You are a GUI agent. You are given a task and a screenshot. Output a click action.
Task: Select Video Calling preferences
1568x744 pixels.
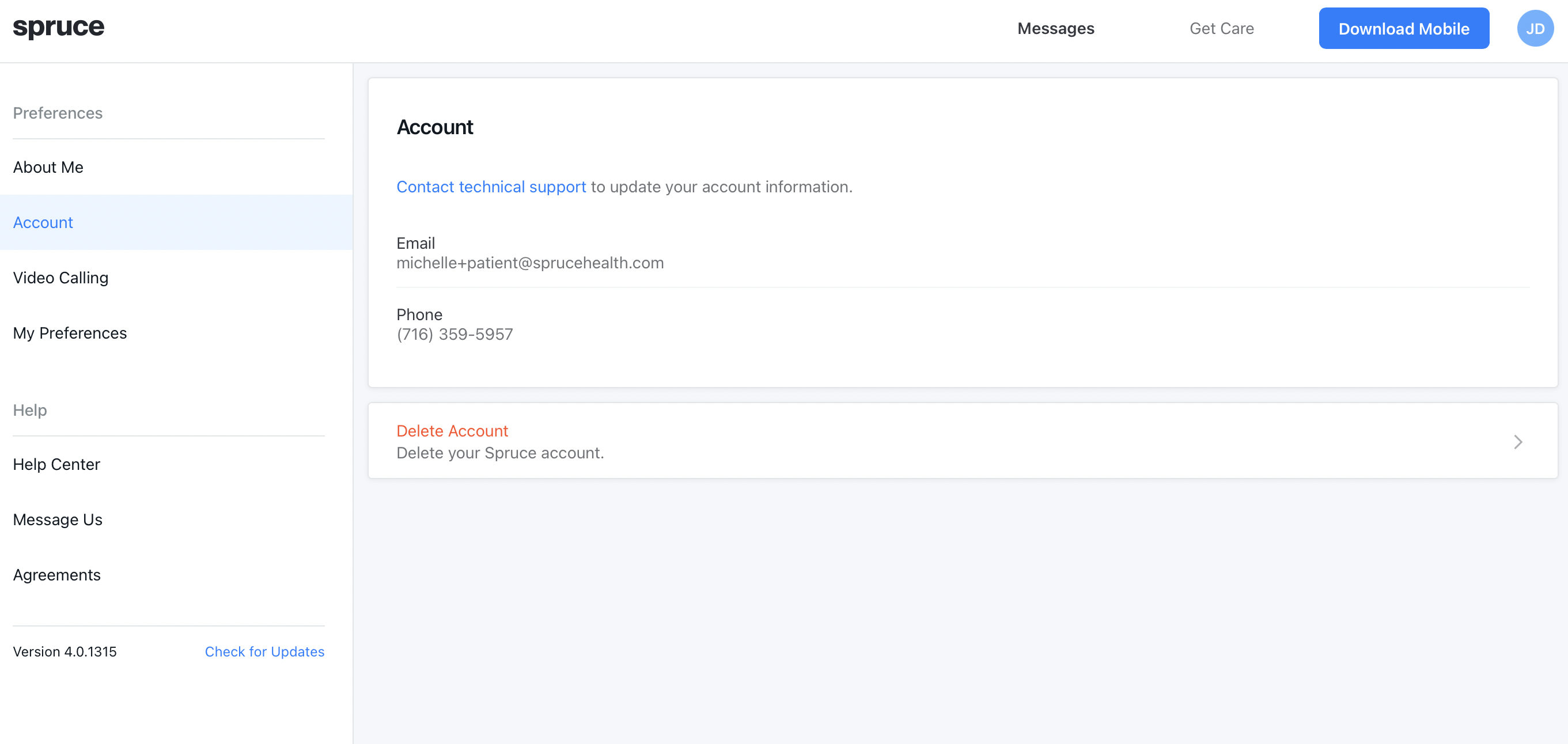(x=60, y=278)
